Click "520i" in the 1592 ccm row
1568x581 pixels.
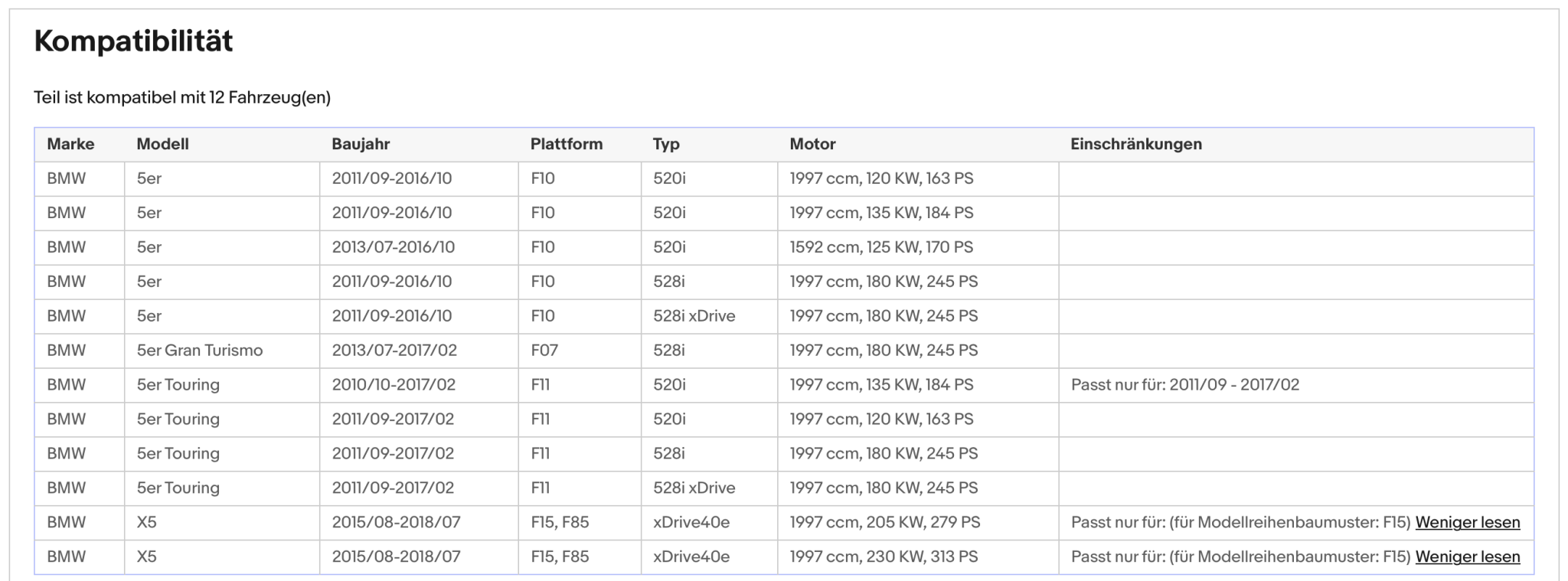click(x=669, y=247)
